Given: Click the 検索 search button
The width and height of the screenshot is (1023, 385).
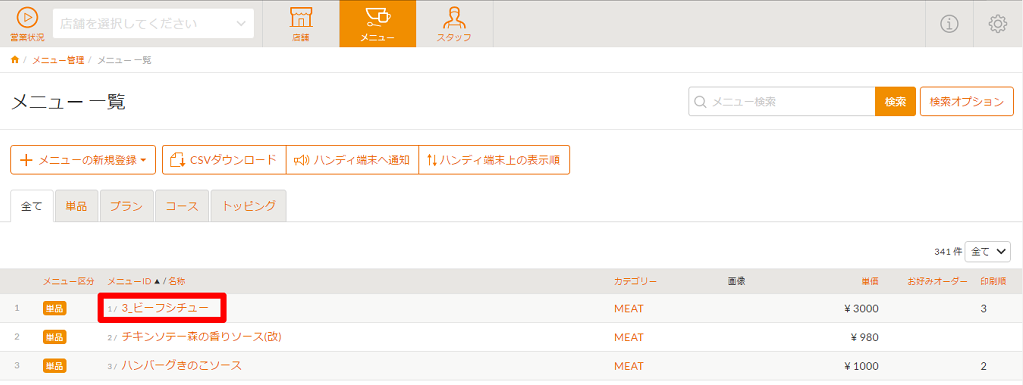Looking at the screenshot, I should [x=895, y=102].
